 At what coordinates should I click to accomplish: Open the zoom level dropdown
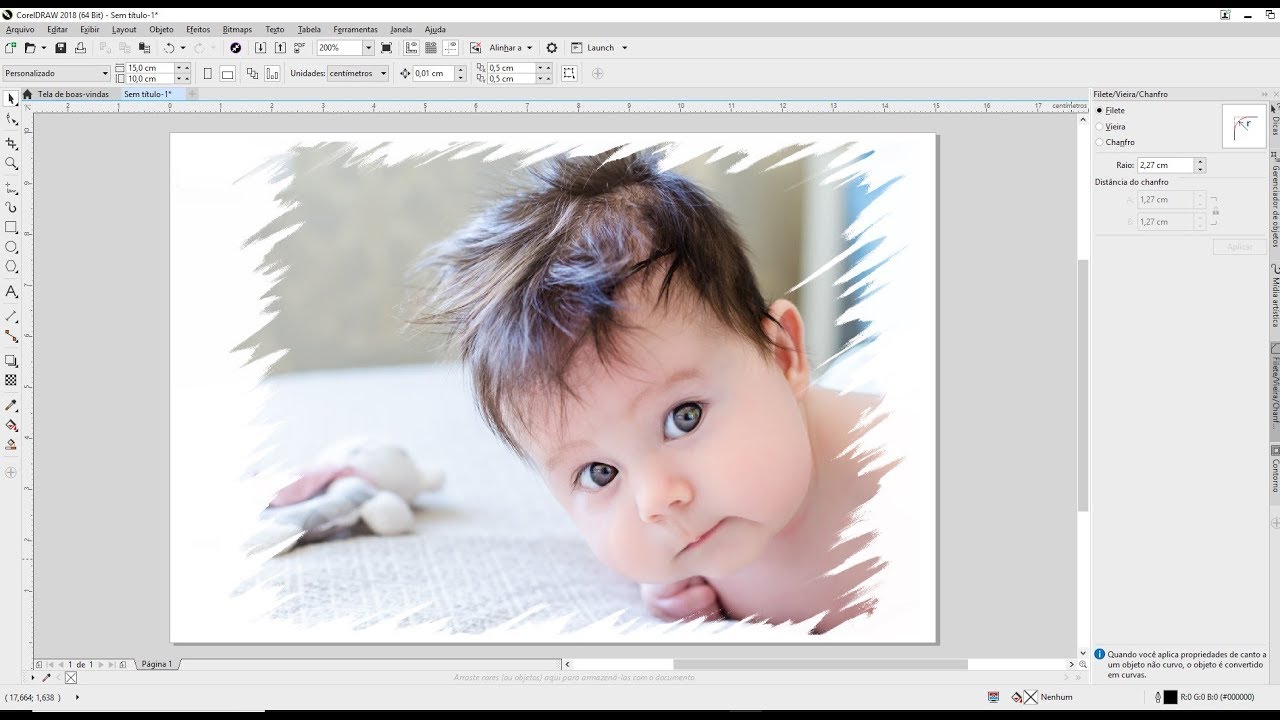(368, 48)
